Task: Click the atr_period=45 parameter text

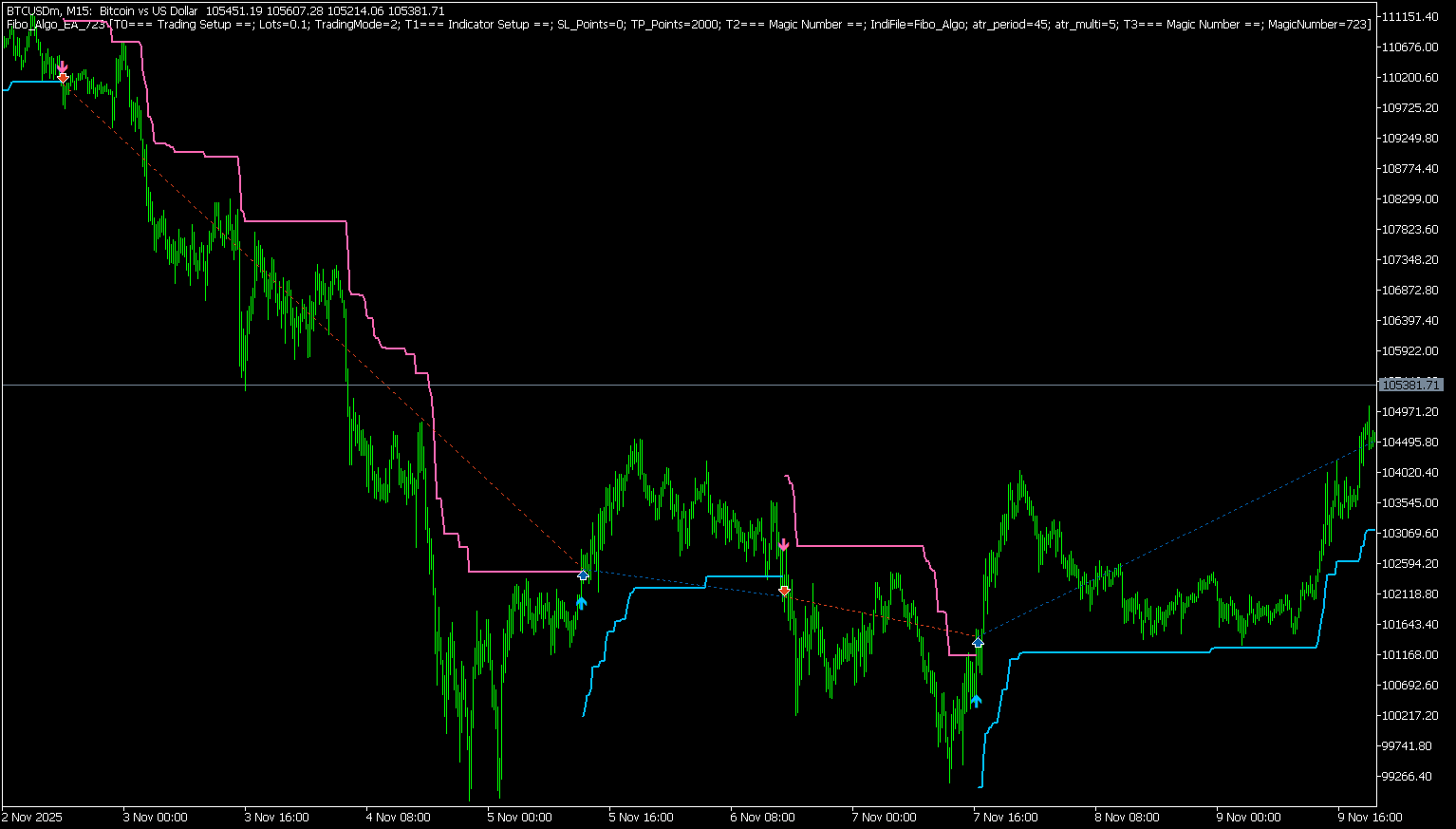Action: 1010,24
